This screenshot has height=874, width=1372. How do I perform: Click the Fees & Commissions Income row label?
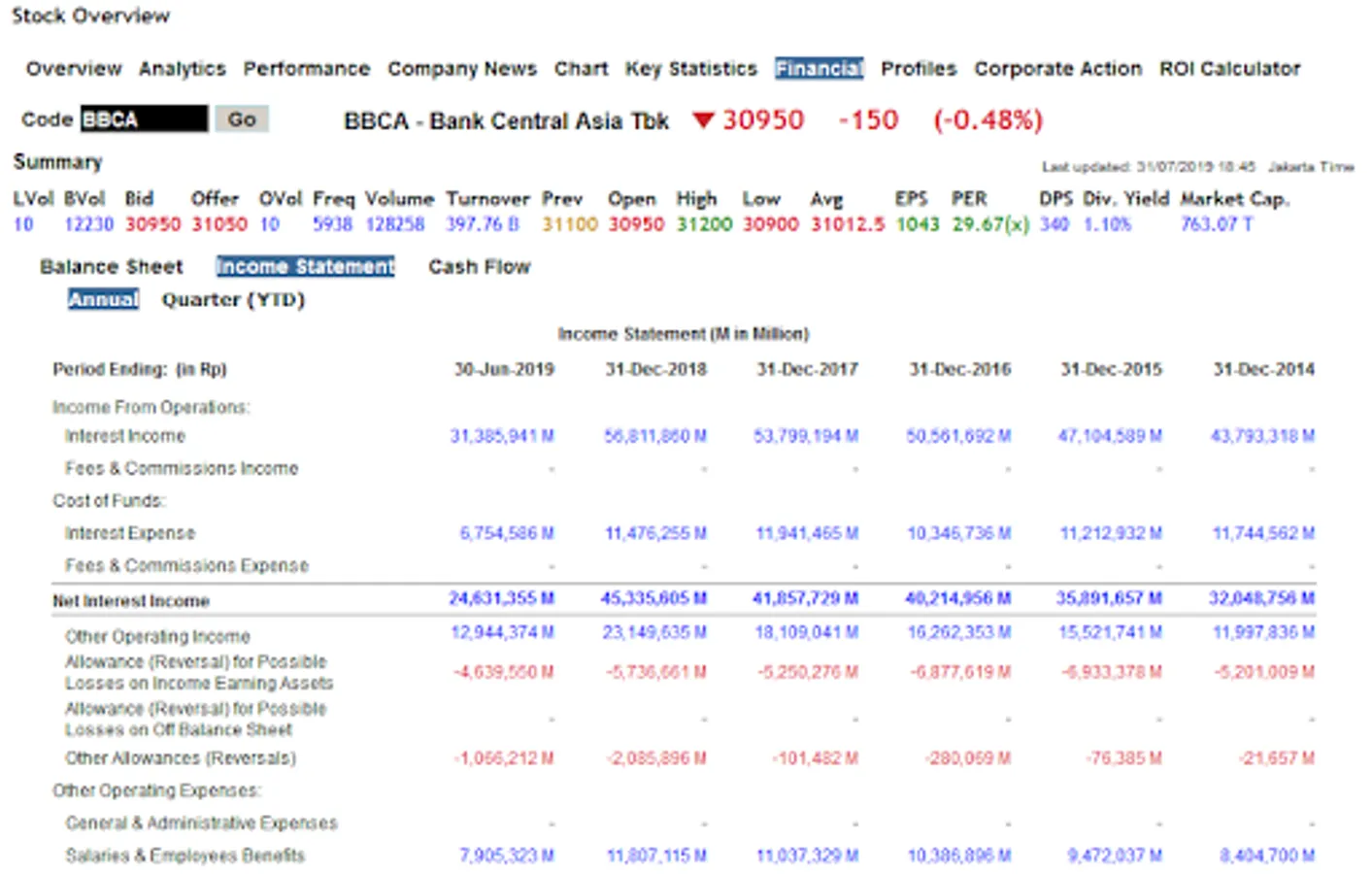click(182, 468)
